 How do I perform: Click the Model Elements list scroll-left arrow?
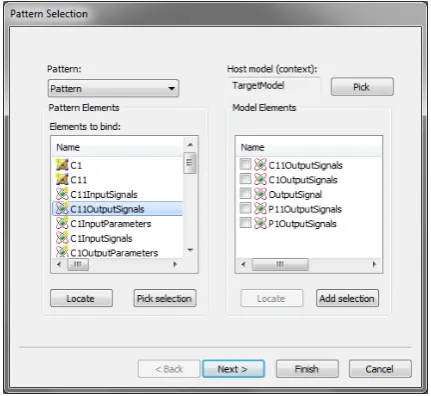pyautogui.click(x=243, y=265)
